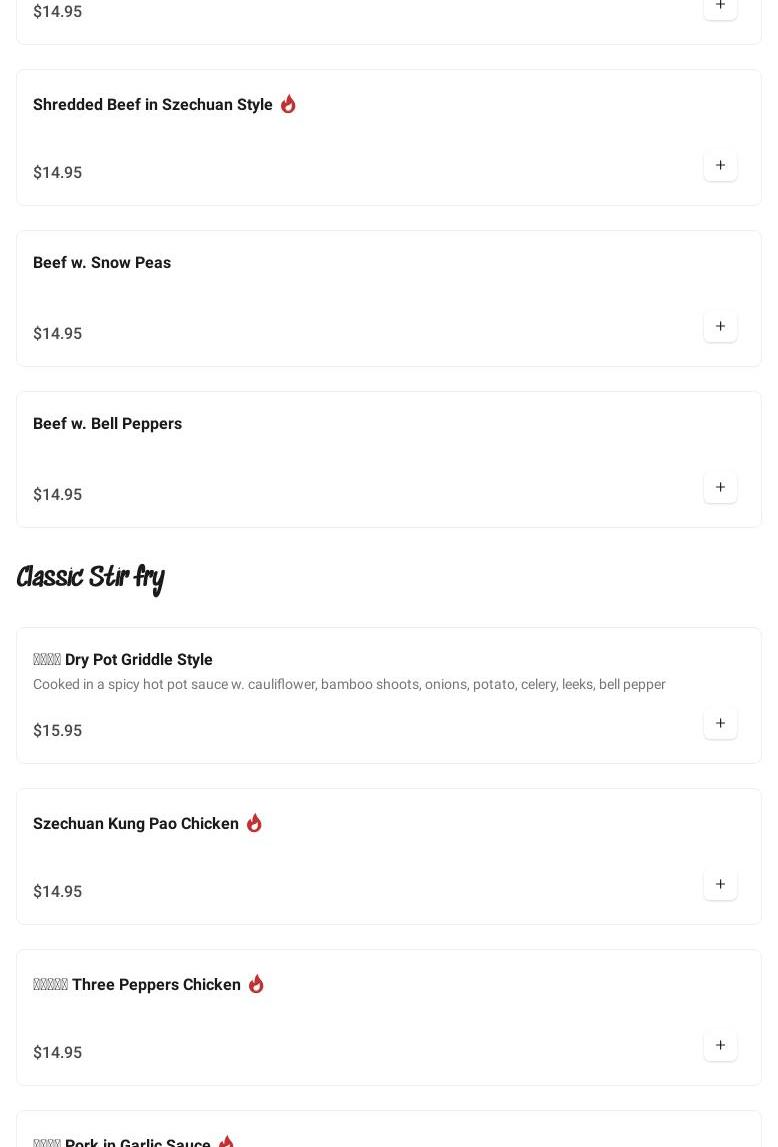Open Shredded Beef in Szechuan Style item
Screen dimensions: 778x1147
[x=153, y=105]
